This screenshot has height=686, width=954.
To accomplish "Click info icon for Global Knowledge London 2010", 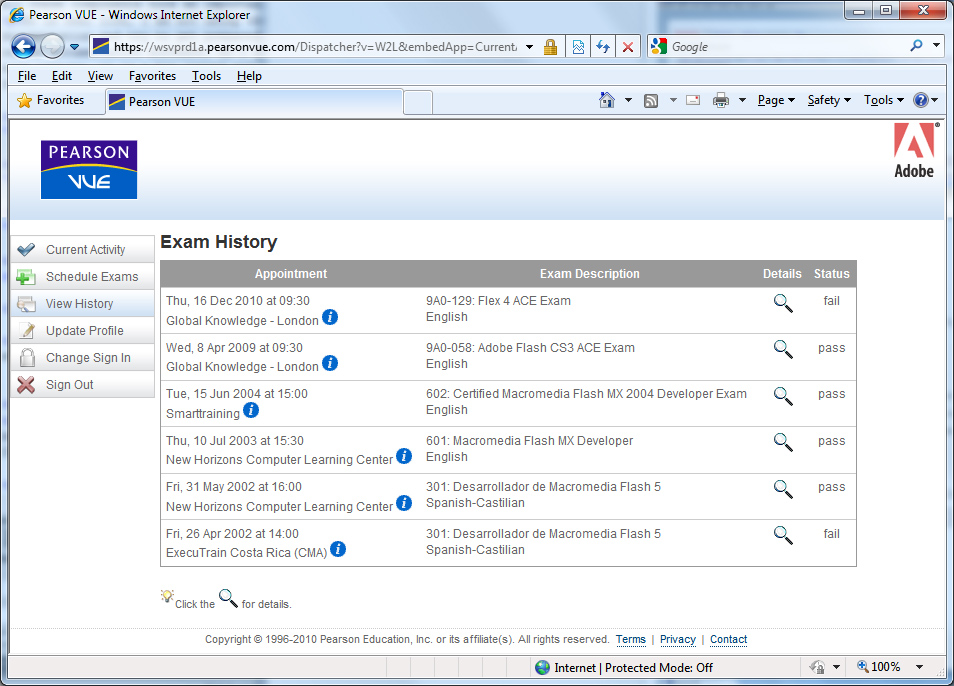I will pos(330,317).
